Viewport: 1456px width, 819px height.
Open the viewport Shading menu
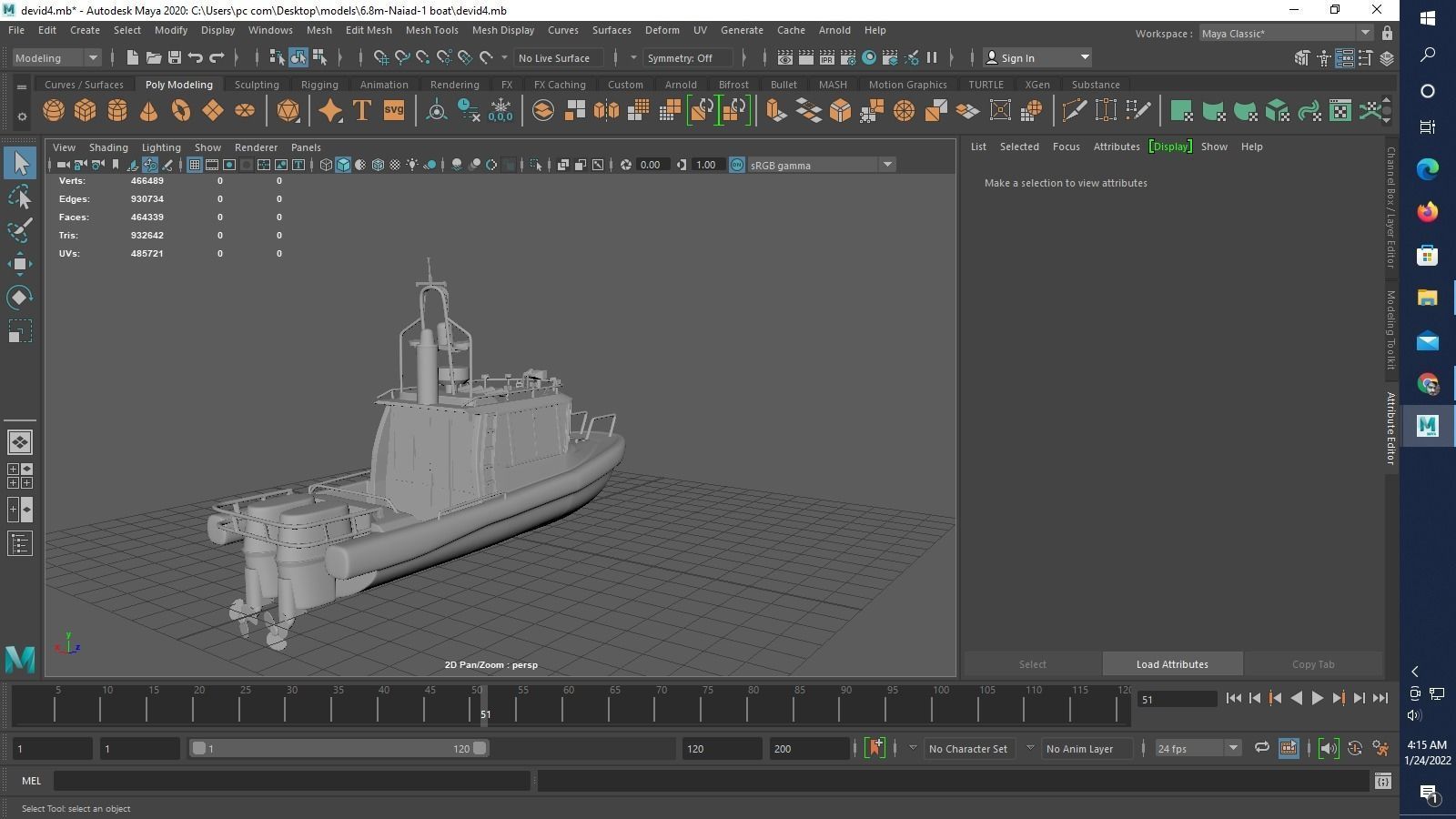tap(108, 147)
